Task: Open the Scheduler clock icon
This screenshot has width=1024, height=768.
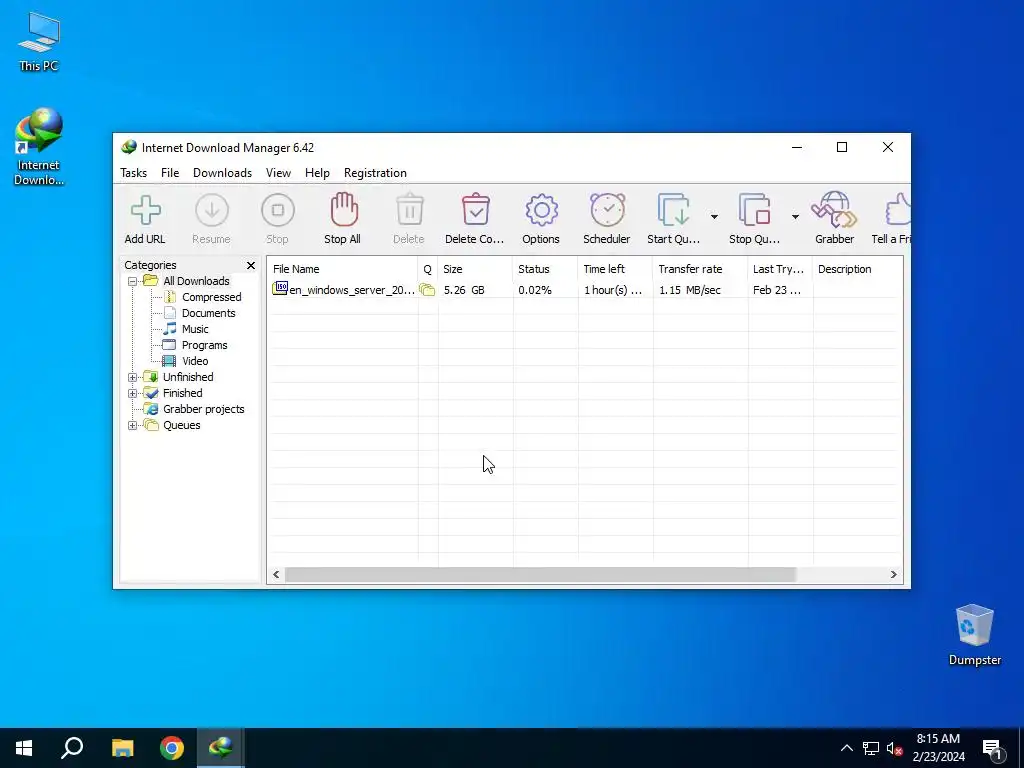Action: pos(607,210)
